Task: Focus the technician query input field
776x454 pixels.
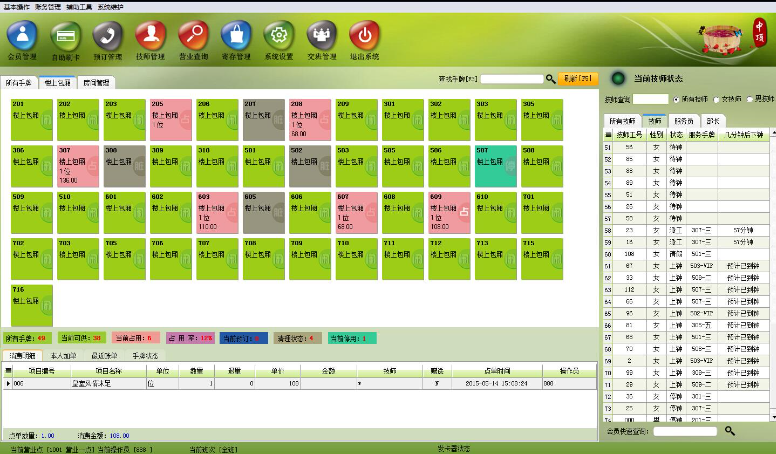Action: click(651, 100)
